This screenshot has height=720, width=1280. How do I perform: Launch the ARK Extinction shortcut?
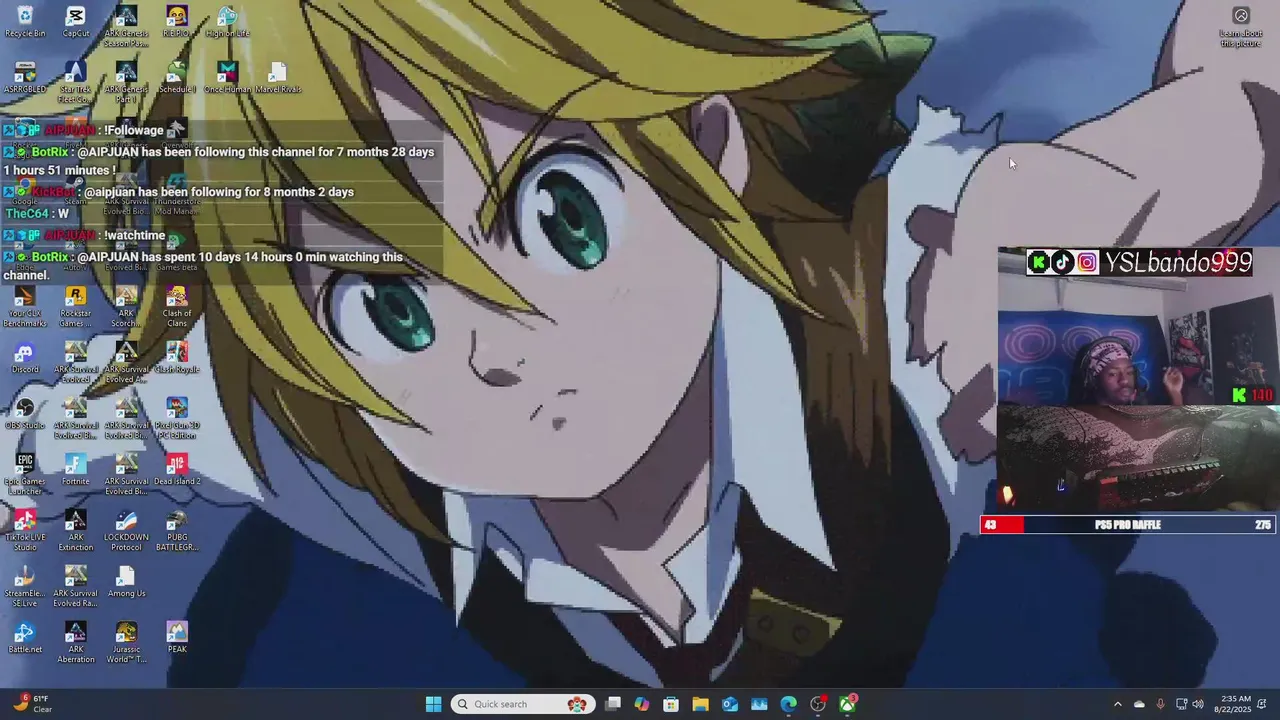click(76, 530)
